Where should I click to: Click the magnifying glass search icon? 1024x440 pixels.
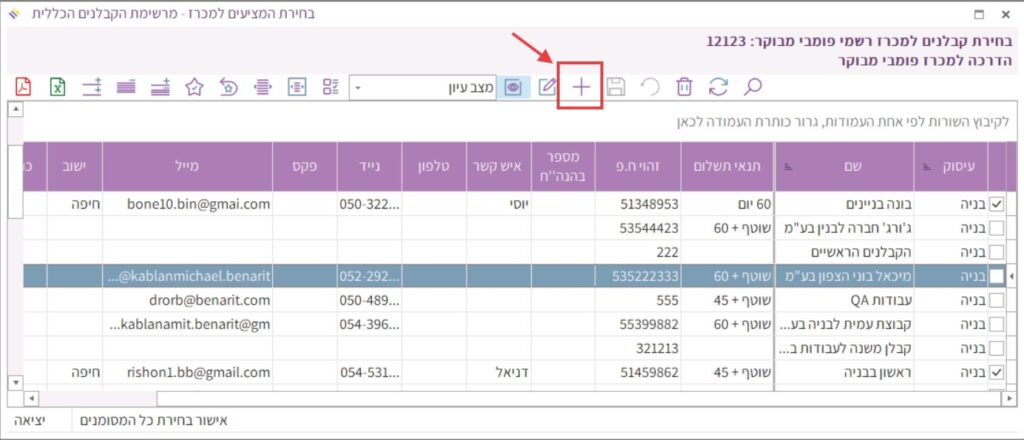coord(753,87)
